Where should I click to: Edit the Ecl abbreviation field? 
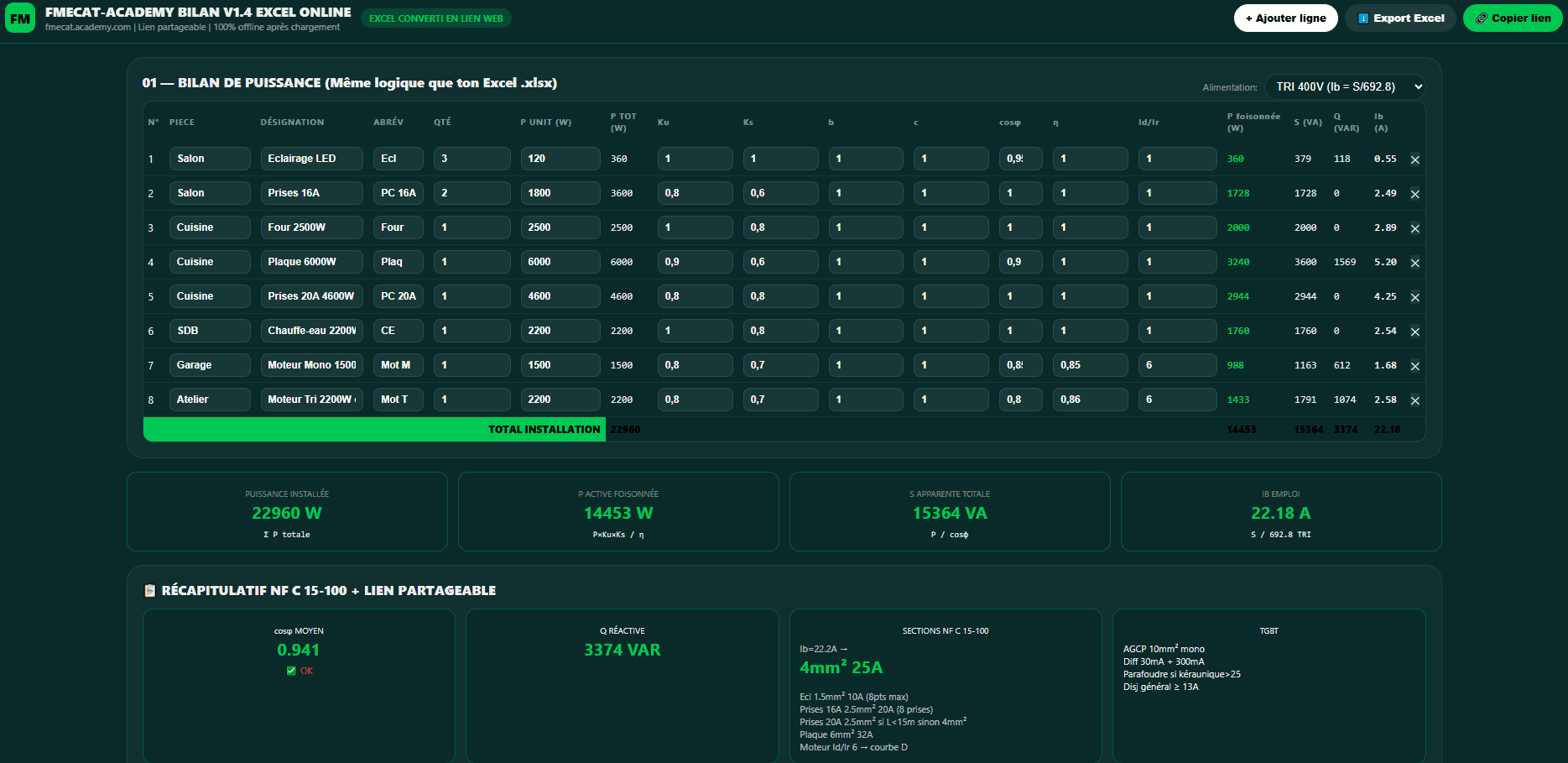pos(399,159)
